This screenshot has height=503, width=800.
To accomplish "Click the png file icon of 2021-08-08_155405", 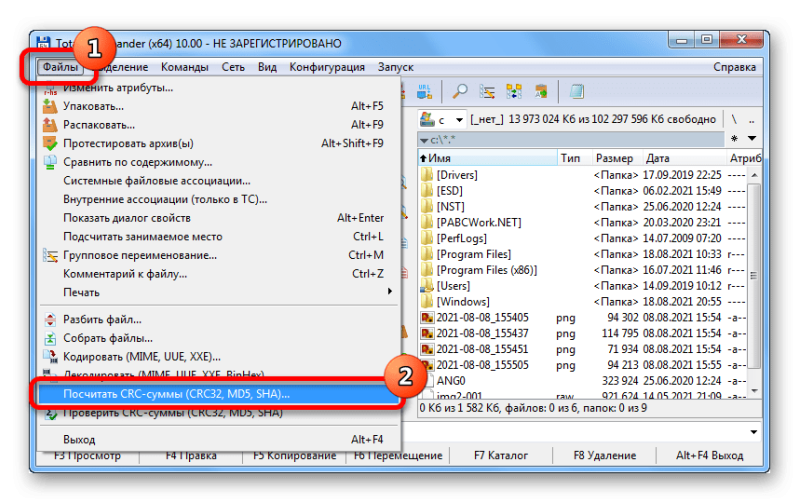I will [427, 318].
